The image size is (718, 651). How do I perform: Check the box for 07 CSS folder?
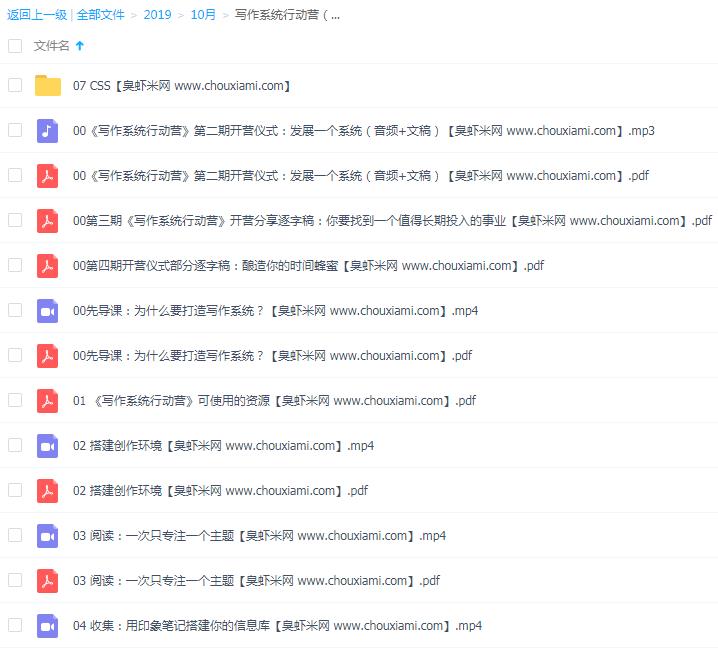[15, 86]
